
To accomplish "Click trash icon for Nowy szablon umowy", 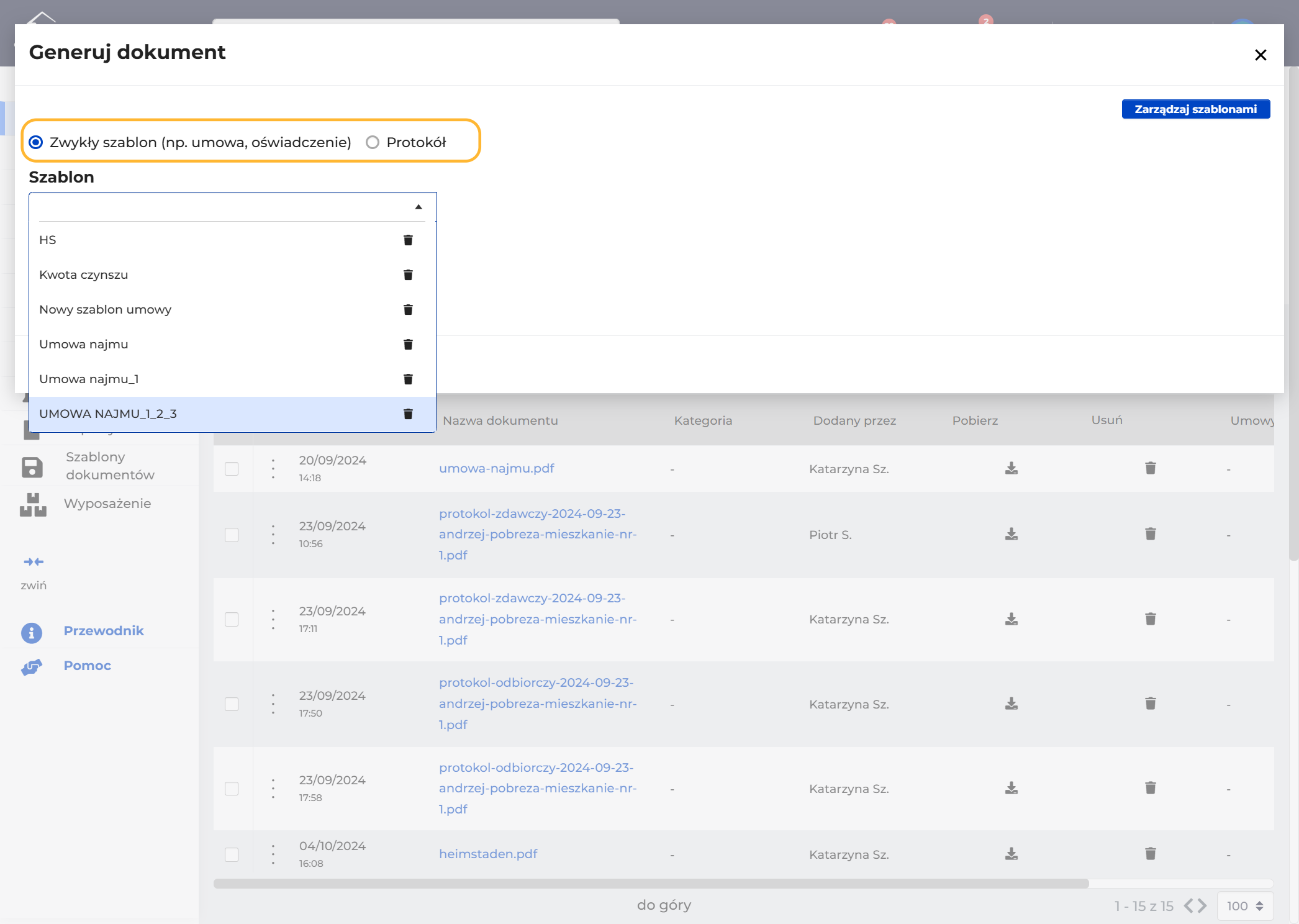I will tap(408, 309).
